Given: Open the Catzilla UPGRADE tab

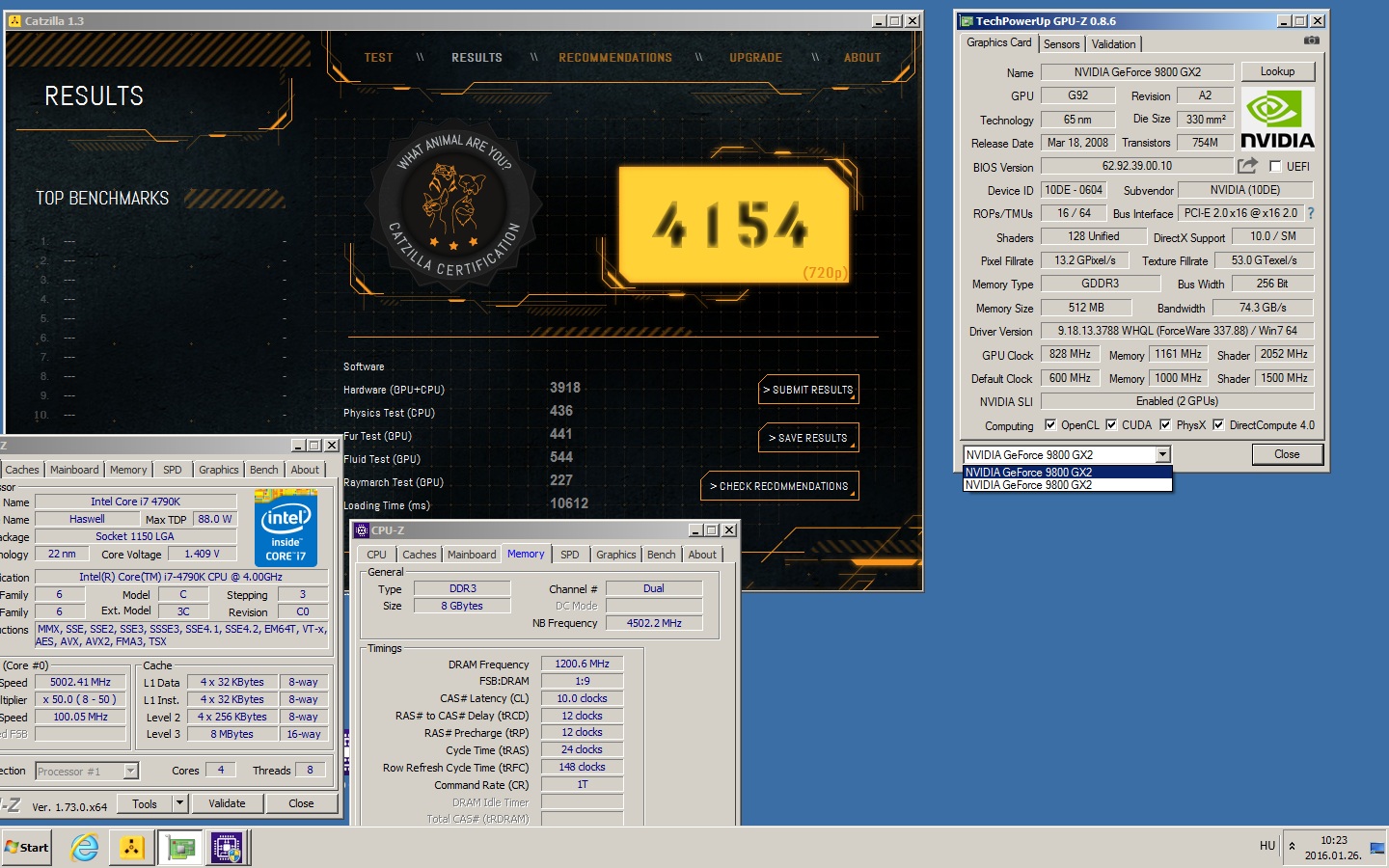Looking at the screenshot, I should click(755, 58).
